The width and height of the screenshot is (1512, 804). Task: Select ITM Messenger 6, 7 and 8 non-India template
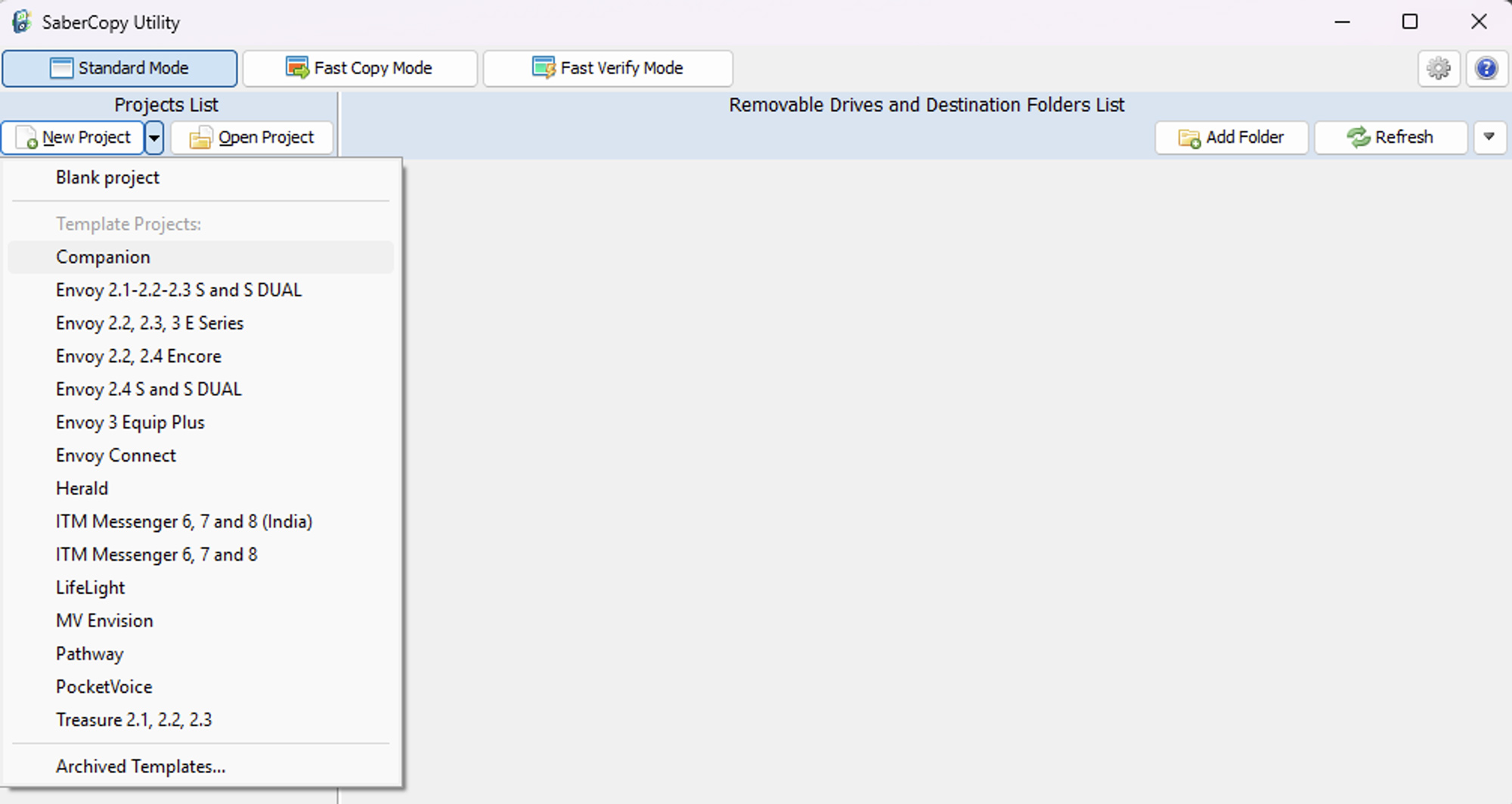coord(200,555)
